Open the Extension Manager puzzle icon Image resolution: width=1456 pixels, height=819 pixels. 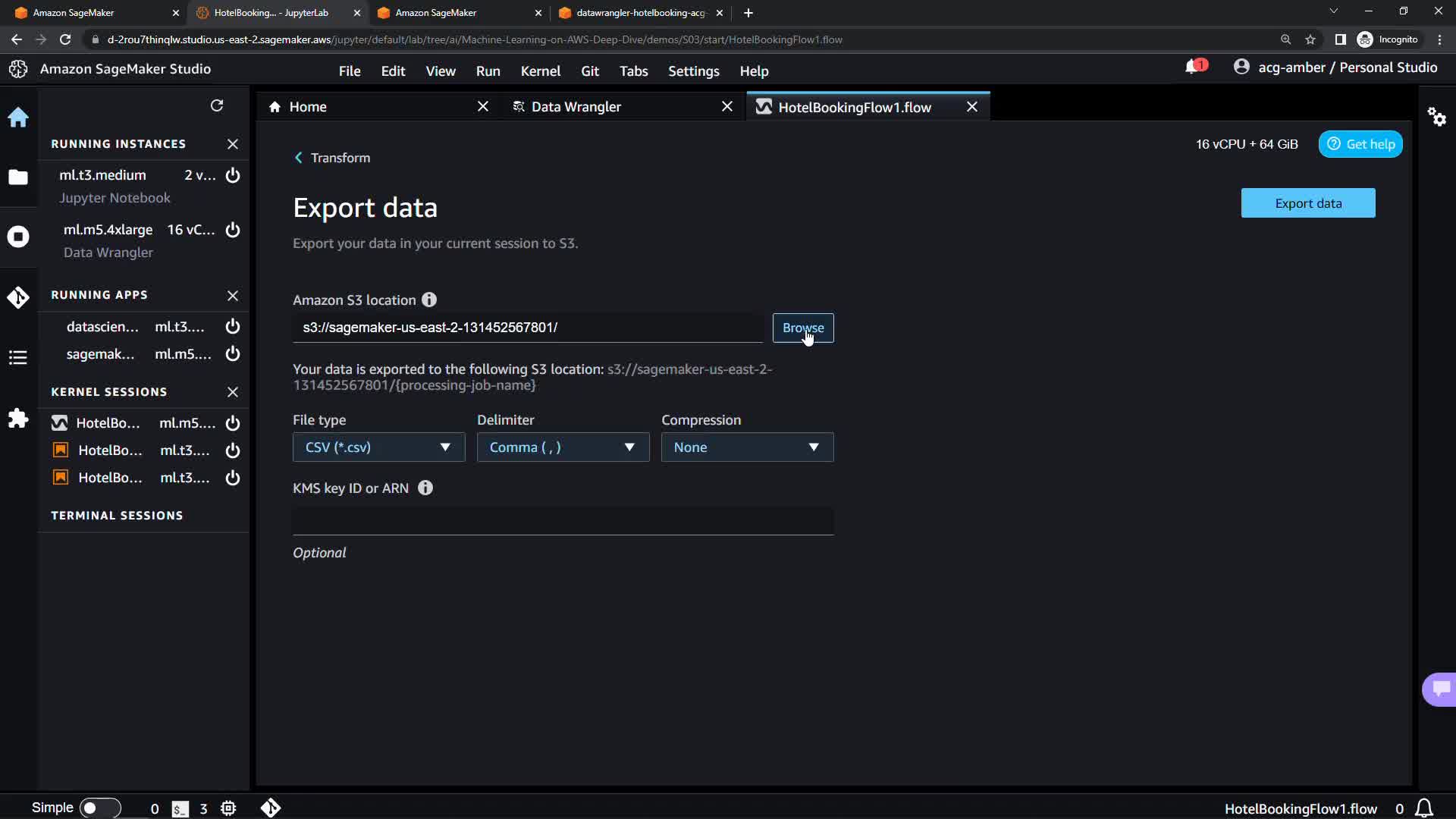(18, 419)
